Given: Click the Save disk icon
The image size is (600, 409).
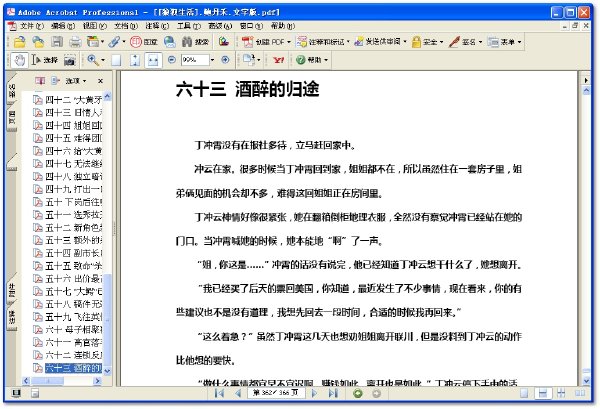Looking at the screenshot, I should coord(57,41).
